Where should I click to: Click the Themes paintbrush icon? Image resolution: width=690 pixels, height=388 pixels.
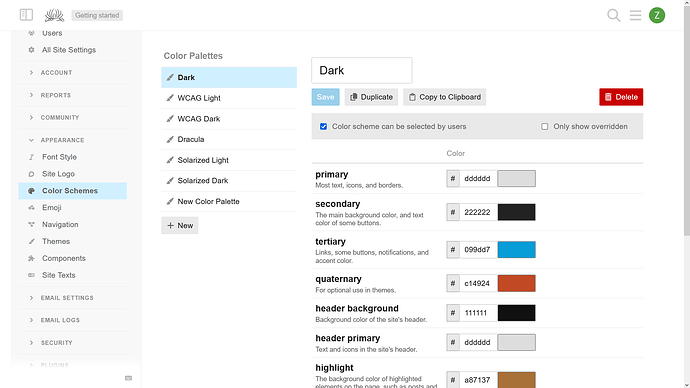coord(31,242)
